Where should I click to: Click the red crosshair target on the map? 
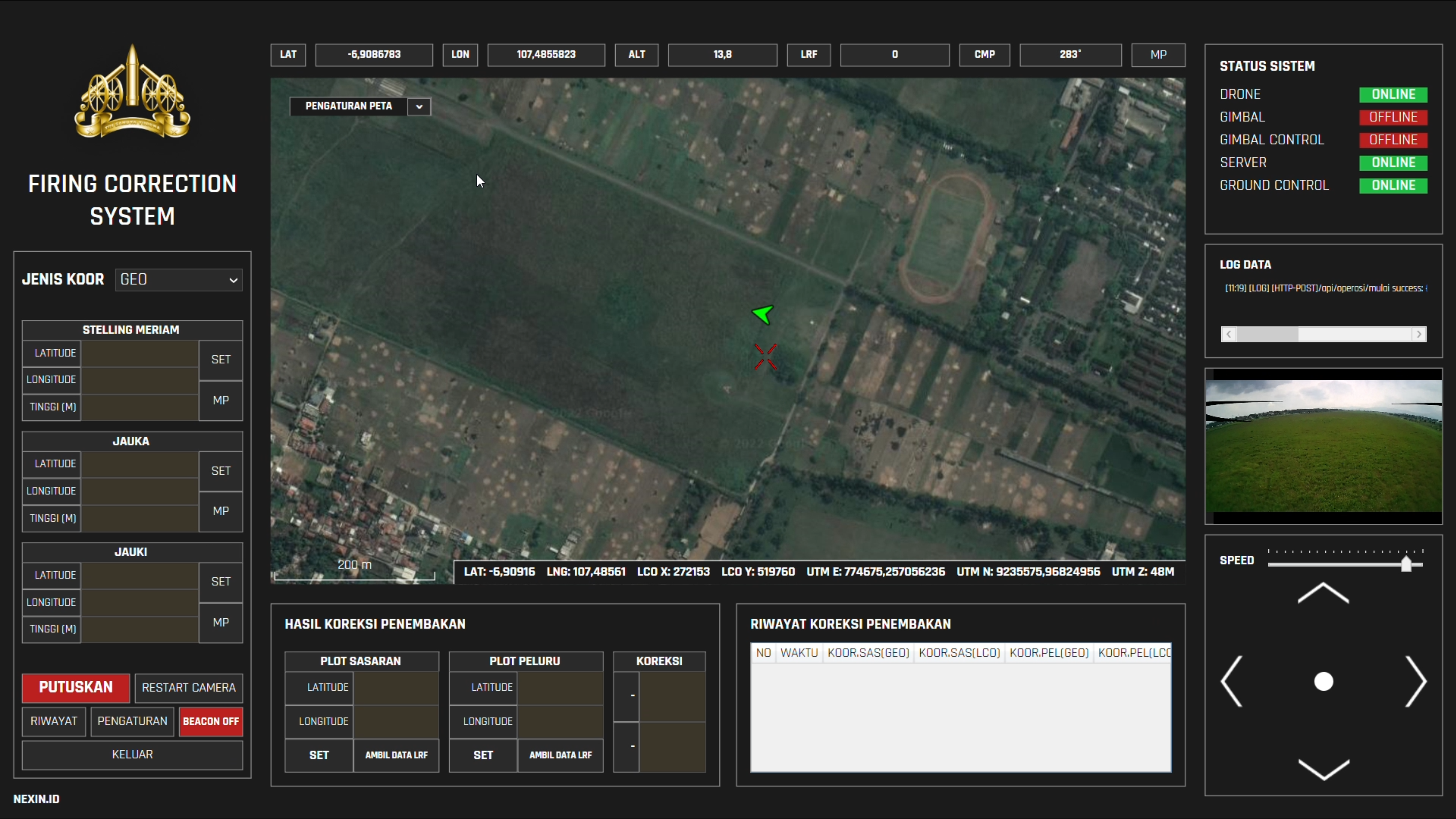click(x=765, y=356)
